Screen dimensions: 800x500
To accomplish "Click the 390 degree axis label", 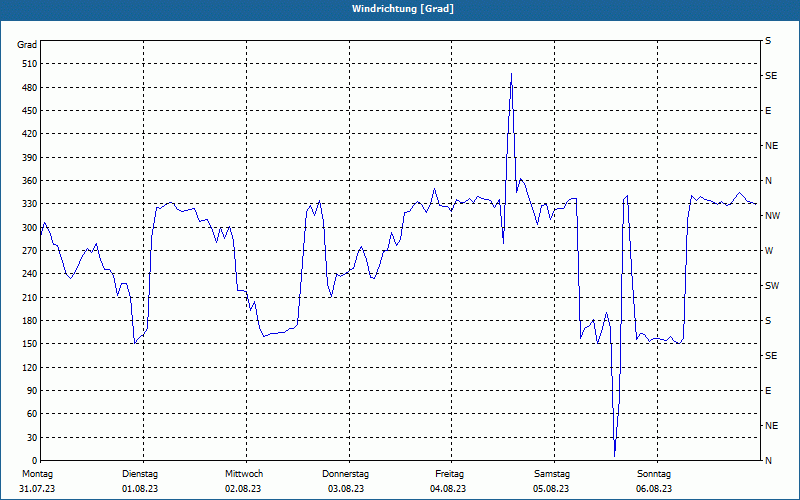I will coord(31,158).
